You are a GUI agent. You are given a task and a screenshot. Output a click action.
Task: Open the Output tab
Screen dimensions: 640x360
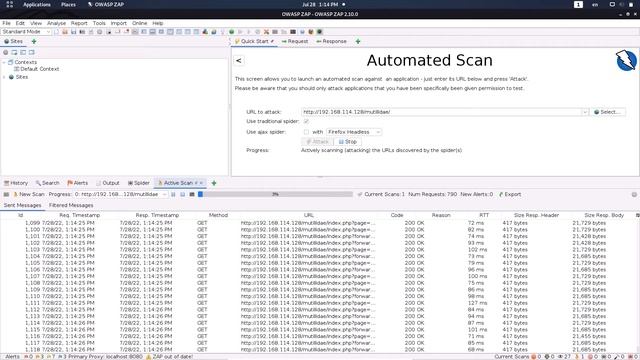(x=108, y=183)
